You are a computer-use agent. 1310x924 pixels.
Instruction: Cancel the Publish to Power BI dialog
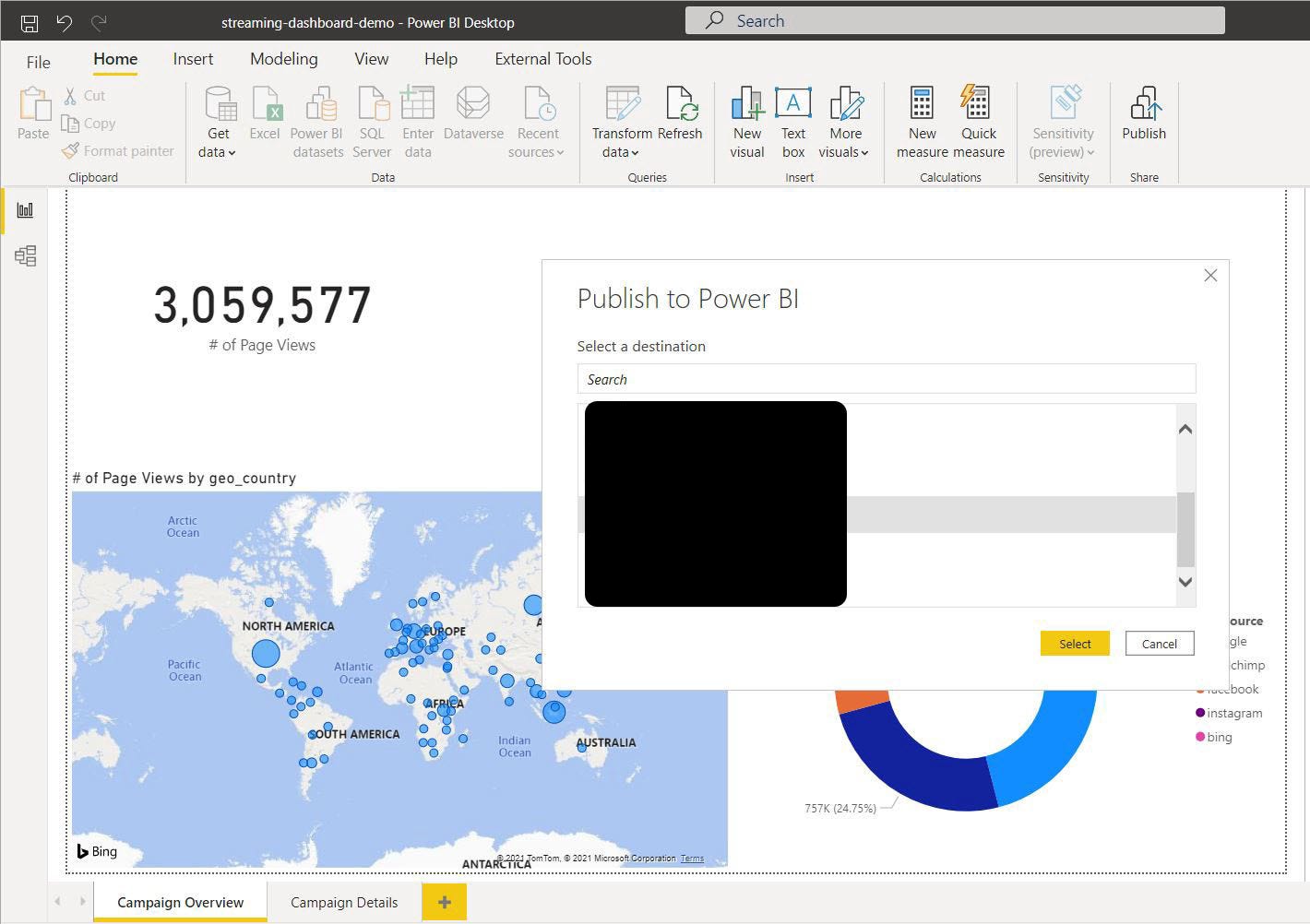coord(1159,644)
